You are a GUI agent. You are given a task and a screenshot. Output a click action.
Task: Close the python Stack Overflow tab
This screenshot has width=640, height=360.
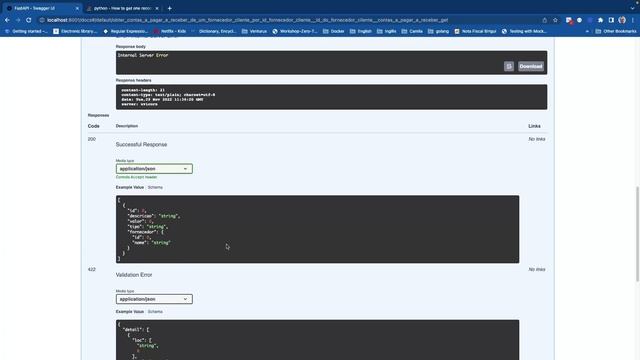[x=157, y=8]
